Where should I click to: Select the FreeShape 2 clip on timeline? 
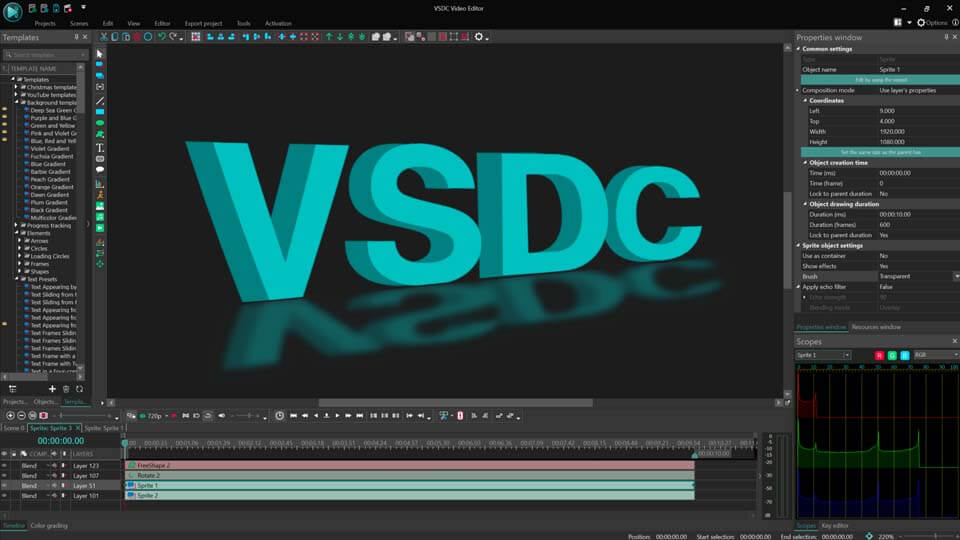click(410, 465)
